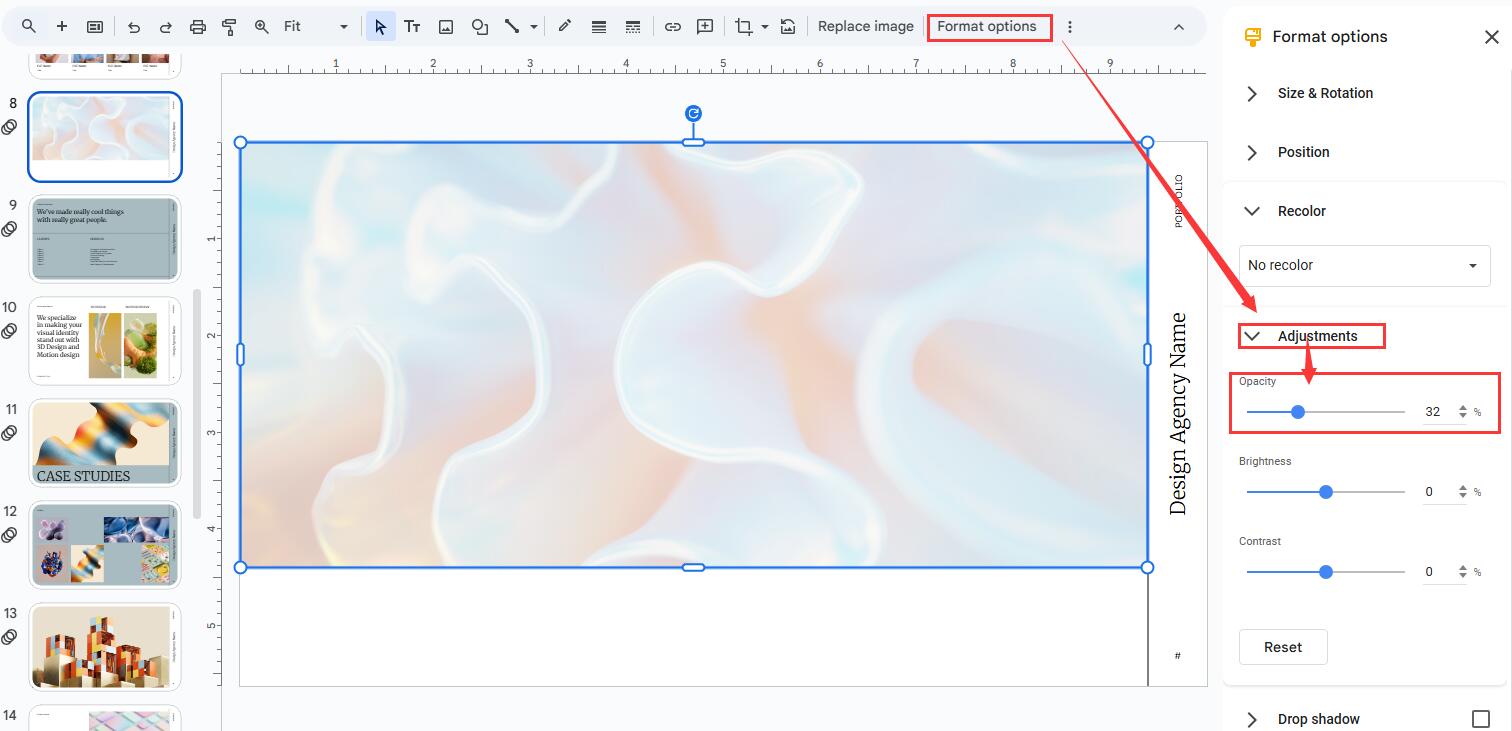Add a comment
This screenshot has height=731, width=1512.
pos(705,27)
